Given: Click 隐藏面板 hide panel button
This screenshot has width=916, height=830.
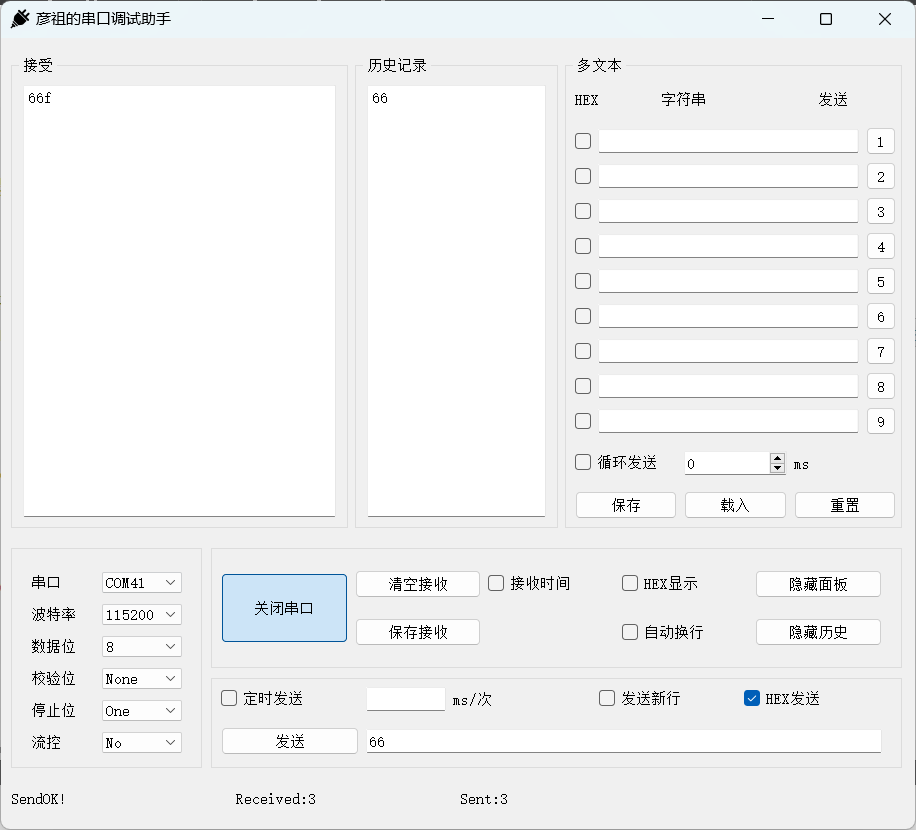Looking at the screenshot, I should coord(818,584).
